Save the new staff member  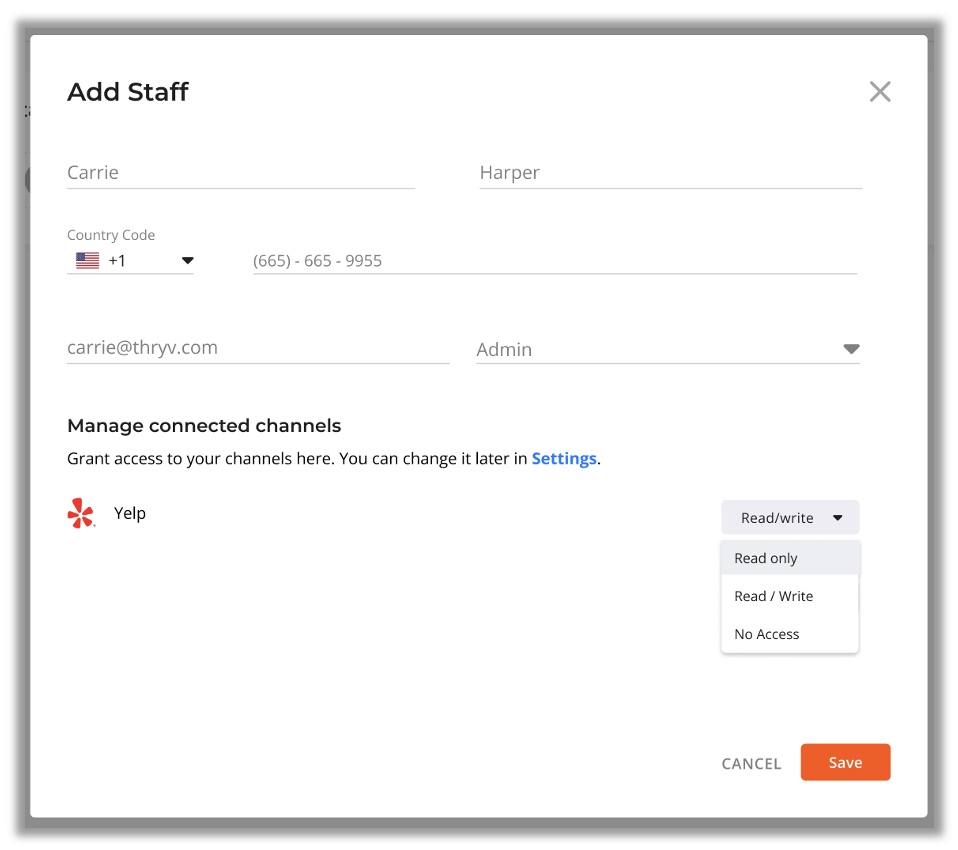tap(845, 762)
